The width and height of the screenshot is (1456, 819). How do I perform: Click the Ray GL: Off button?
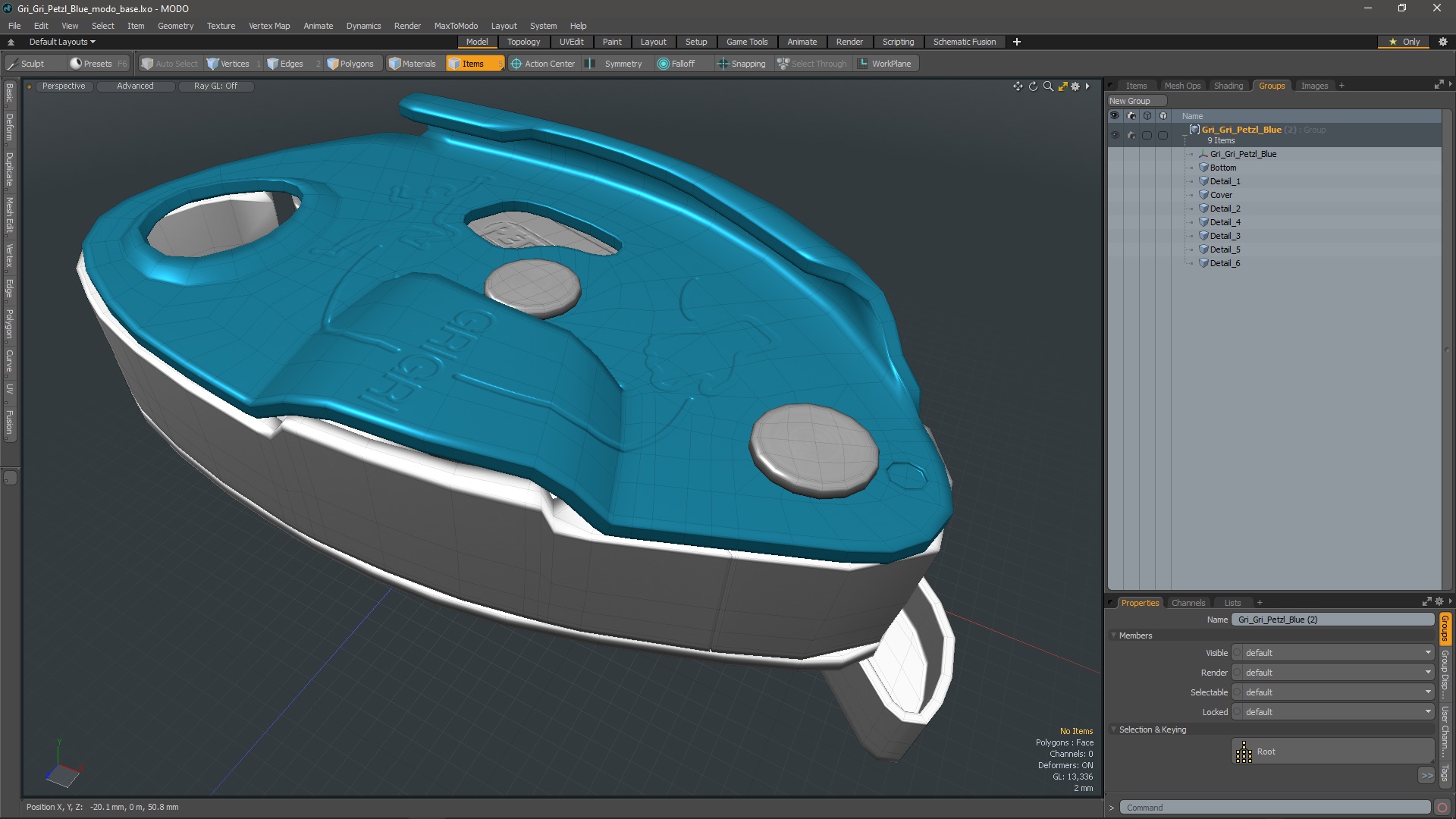pyautogui.click(x=215, y=86)
